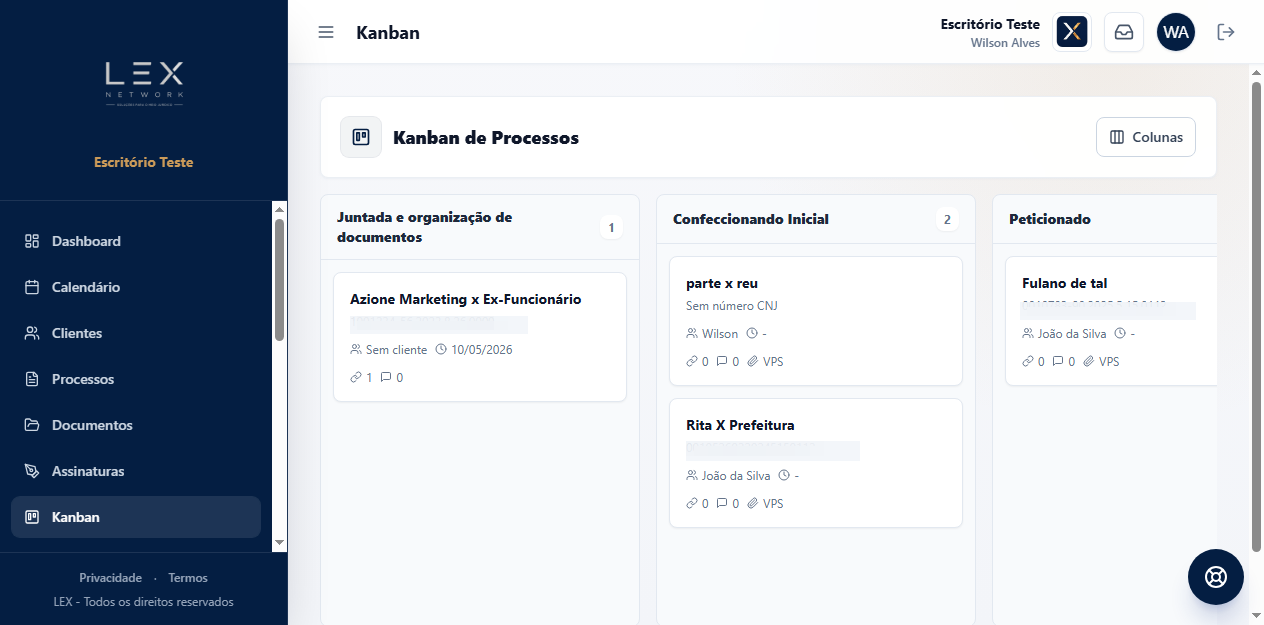
Task: Click the link icon on Azione Marketing card
Action: (356, 377)
